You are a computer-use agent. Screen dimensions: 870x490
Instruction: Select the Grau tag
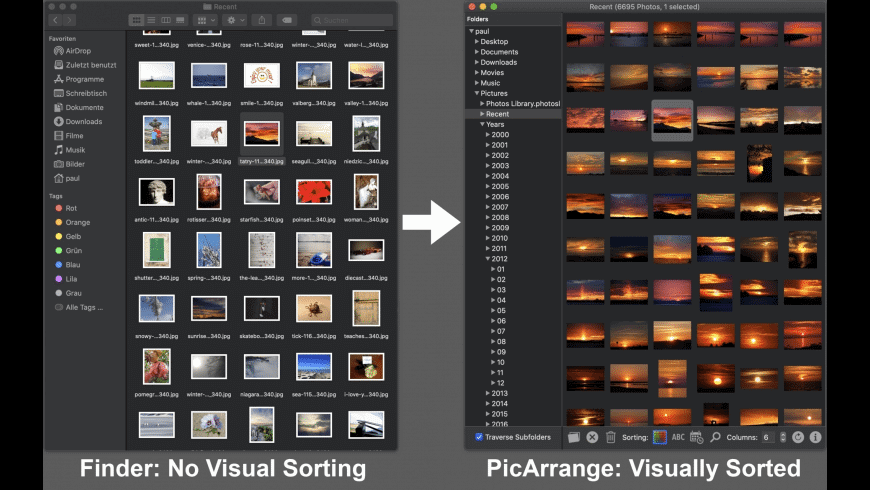[x=68, y=293]
